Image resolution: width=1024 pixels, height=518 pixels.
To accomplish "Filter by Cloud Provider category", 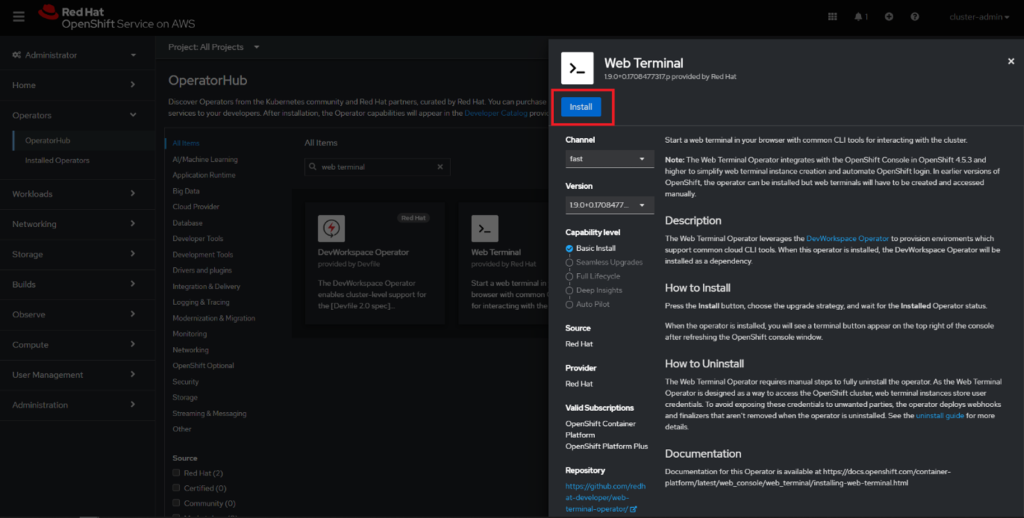I will [x=196, y=206].
